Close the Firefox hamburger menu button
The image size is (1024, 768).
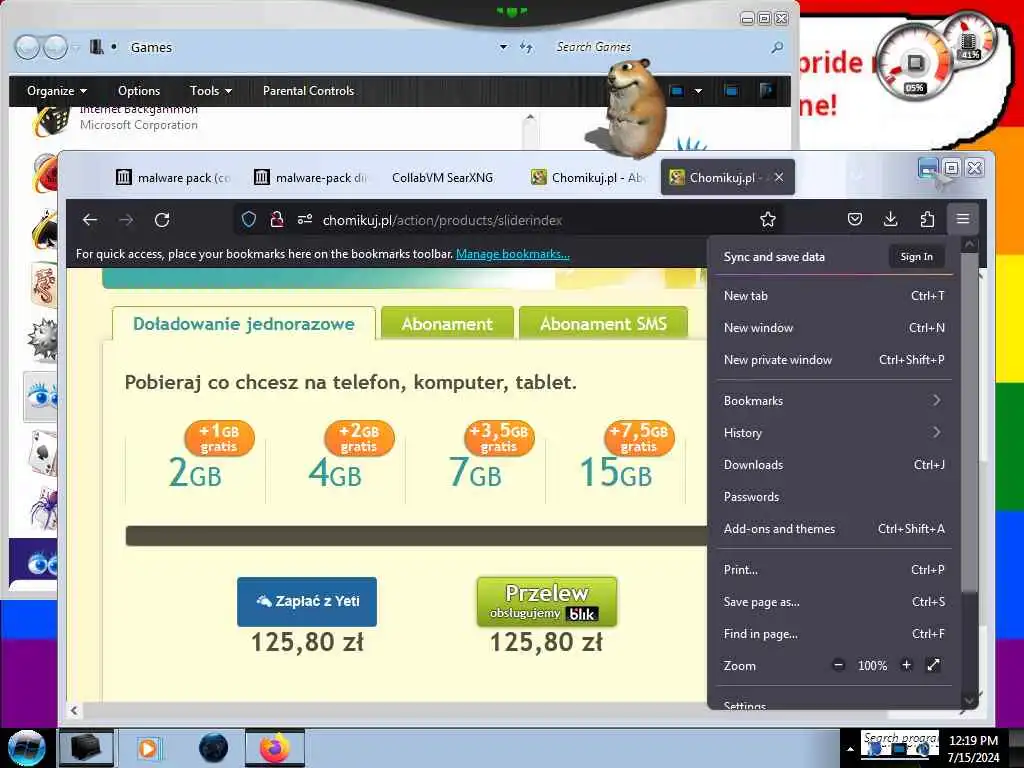963,219
